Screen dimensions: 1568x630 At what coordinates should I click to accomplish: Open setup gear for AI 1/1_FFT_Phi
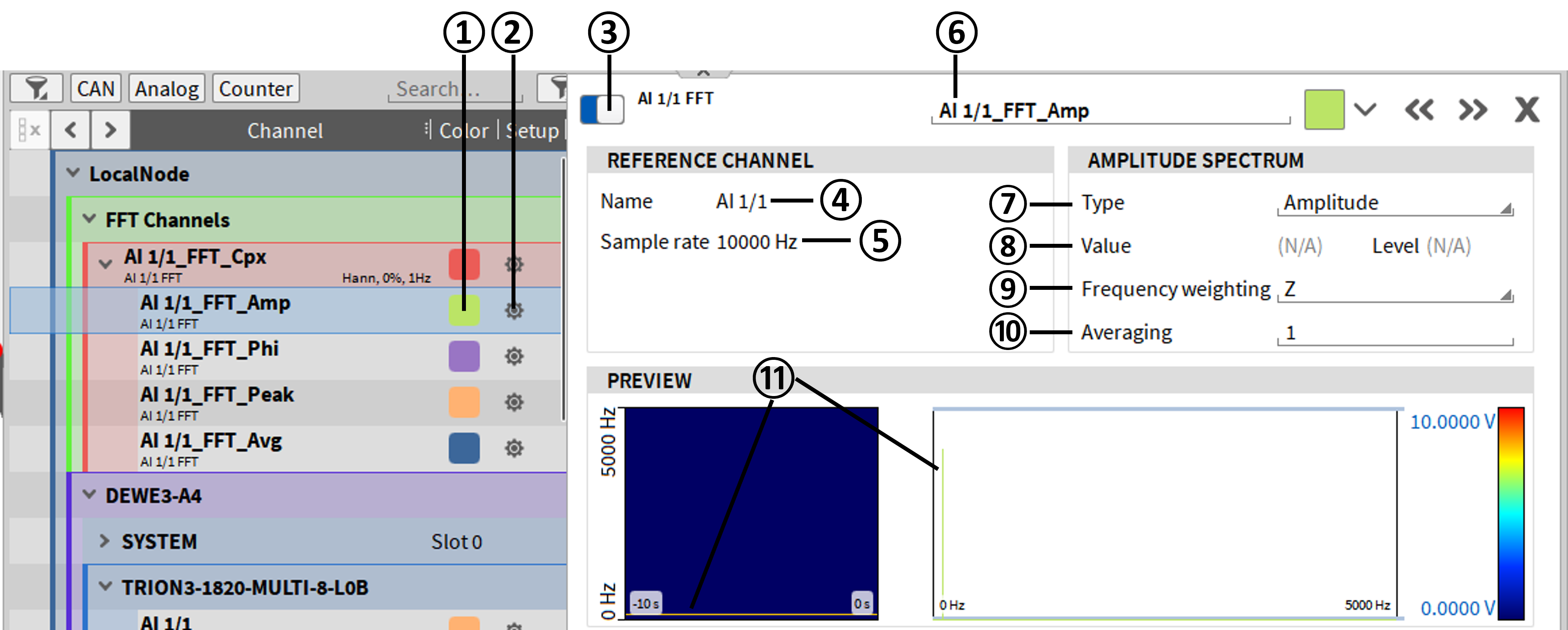click(514, 356)
